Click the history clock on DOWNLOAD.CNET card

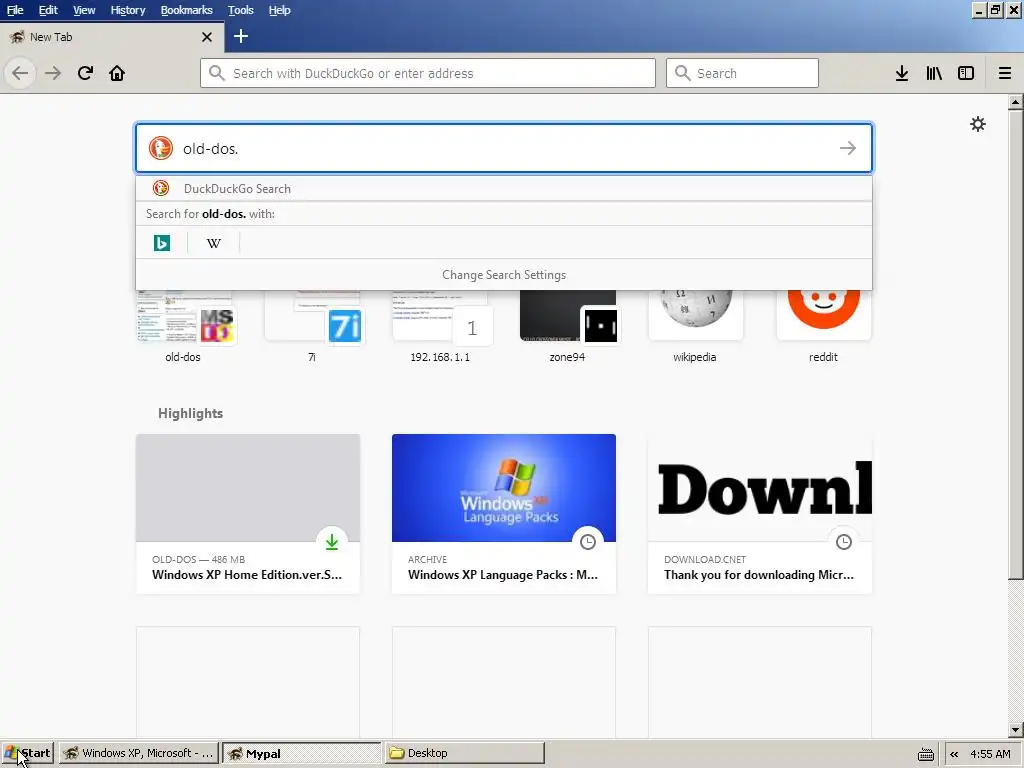pos(844,541)
